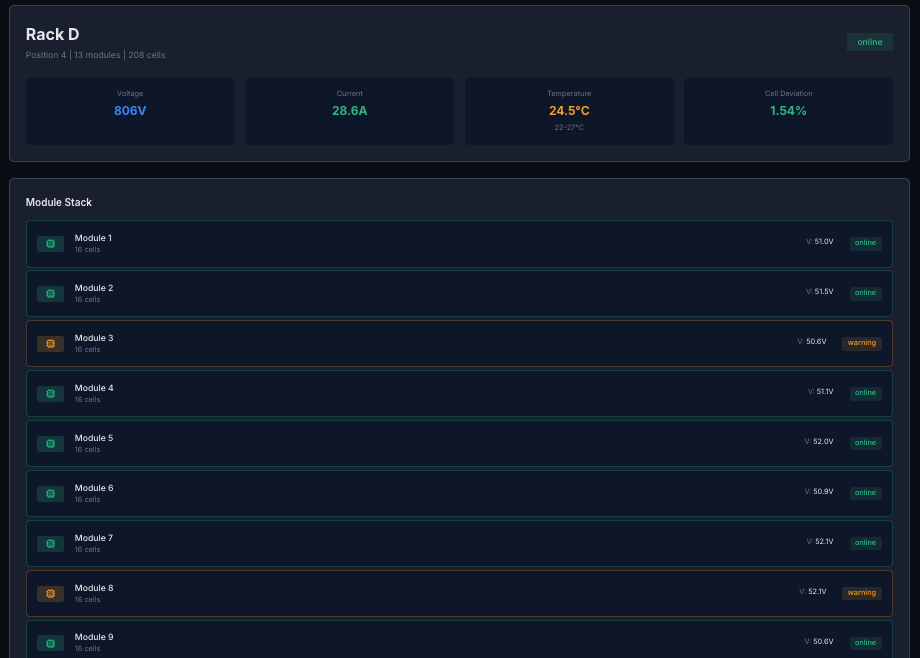
Task: Click Rack D online status badge
Action: point(869,42)
